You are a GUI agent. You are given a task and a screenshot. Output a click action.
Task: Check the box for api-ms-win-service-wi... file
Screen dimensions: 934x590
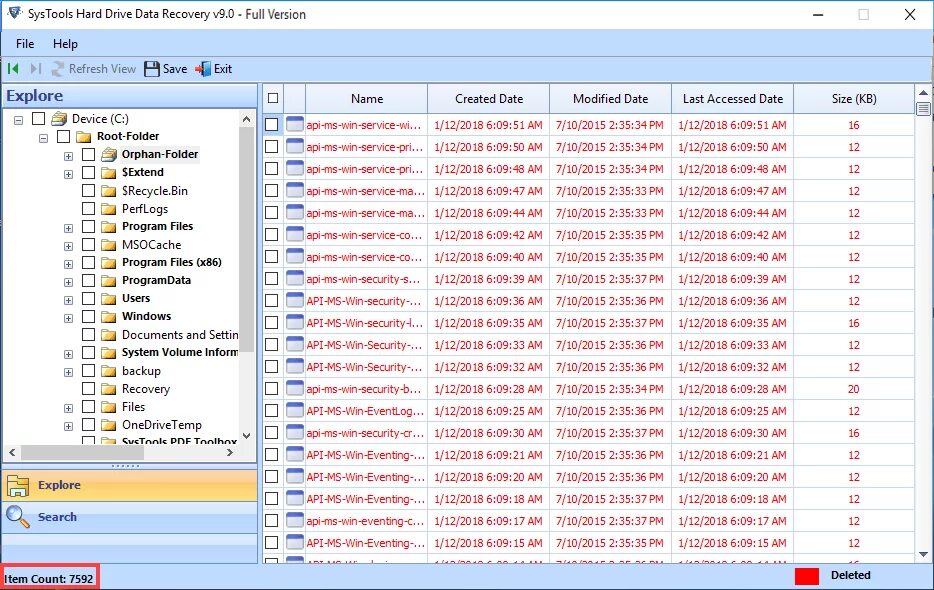(x=272, y=125)
